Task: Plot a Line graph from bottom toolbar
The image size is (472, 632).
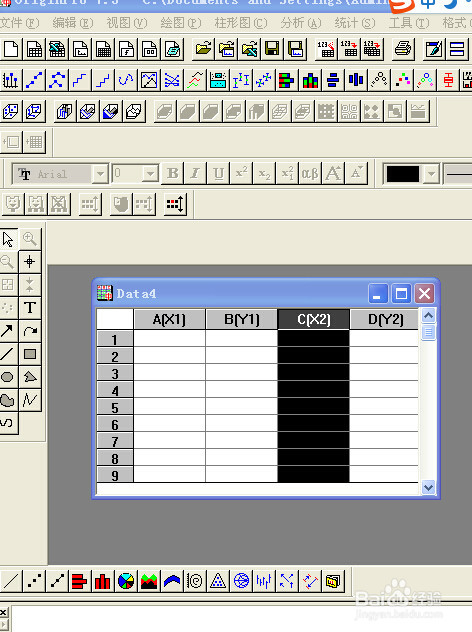Action: coord(11,581)
